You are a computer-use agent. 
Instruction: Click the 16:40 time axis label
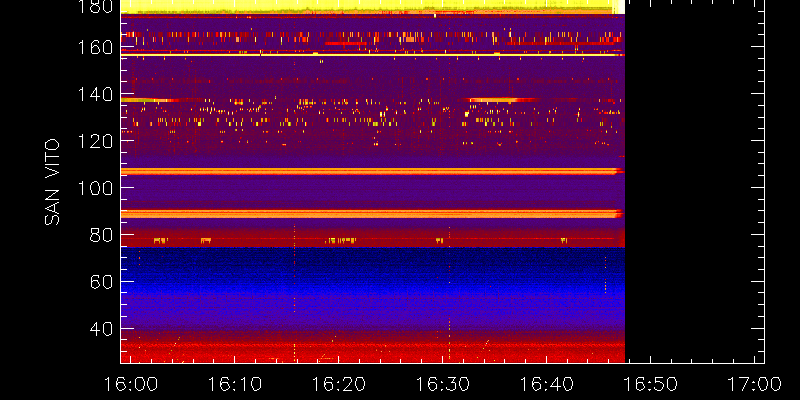click(x=546, y=384)
